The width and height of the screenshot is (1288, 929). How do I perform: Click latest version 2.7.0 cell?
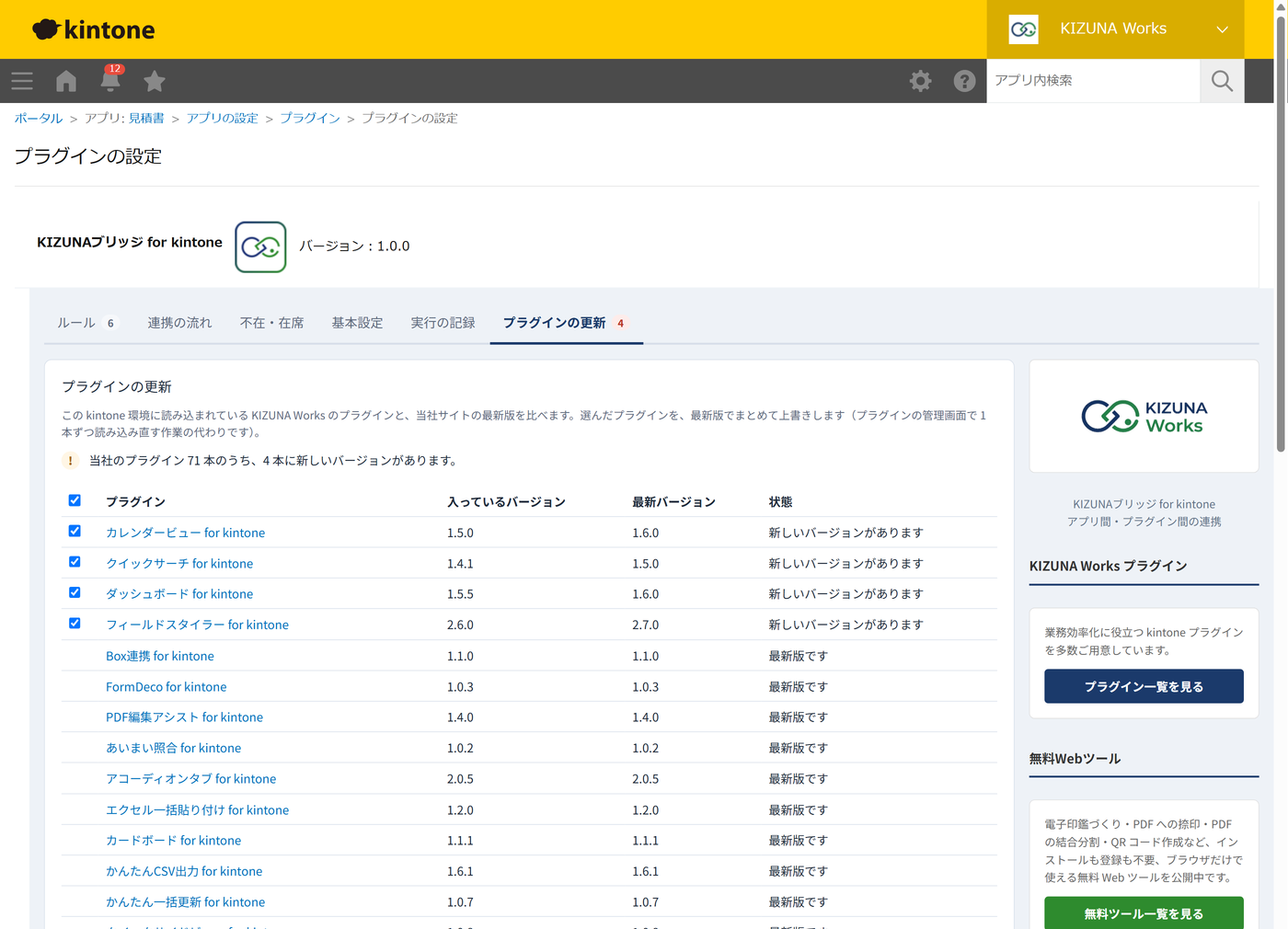point(645,625)
